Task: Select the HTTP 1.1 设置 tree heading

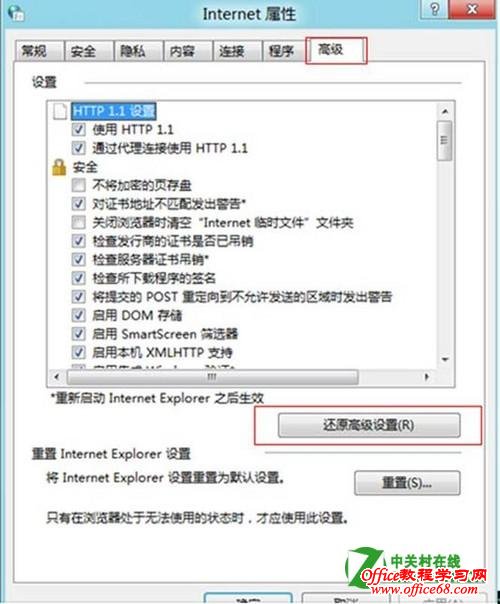Action: click(114, 111)
